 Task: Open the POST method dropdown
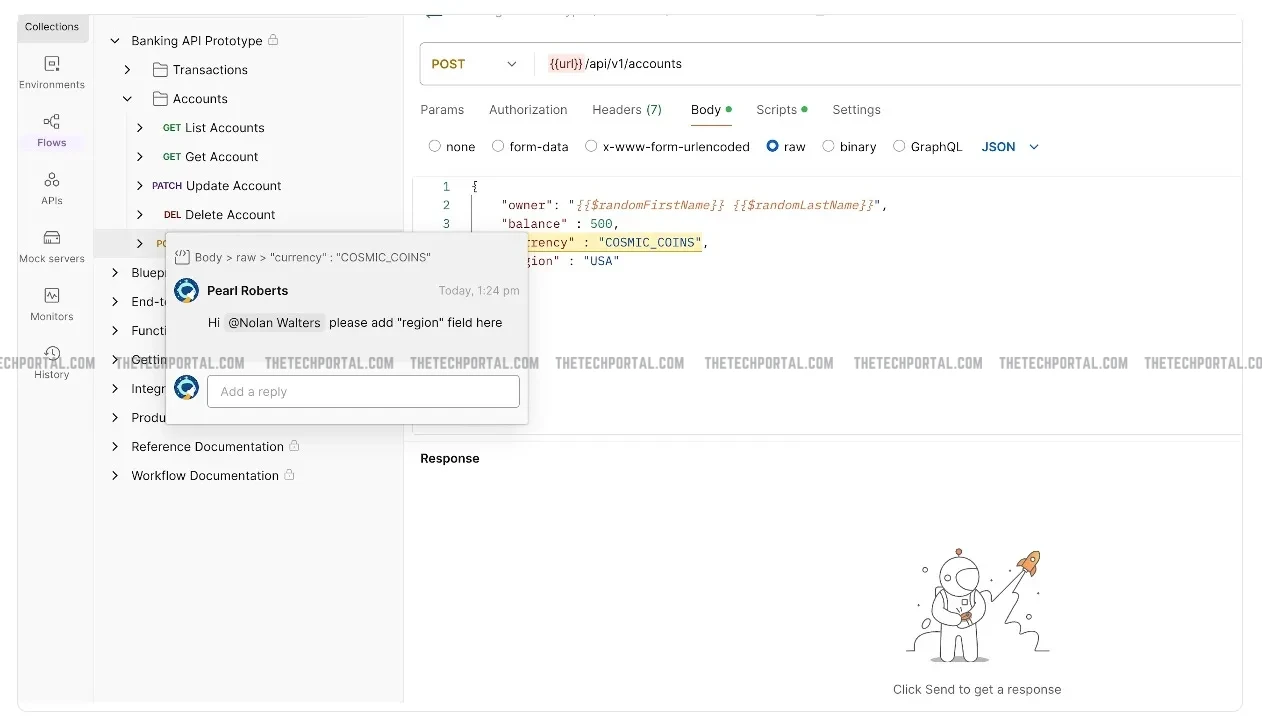[475, 64]
